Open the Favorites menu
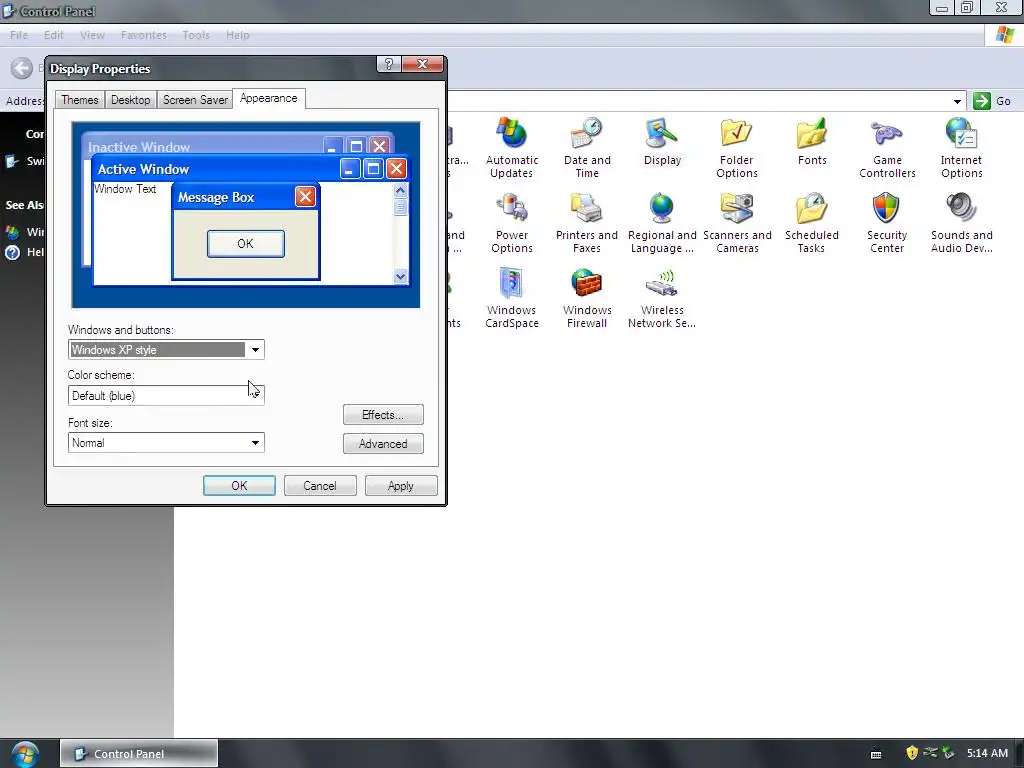This screenshot has height=768, width=1024. pos(144,35)
